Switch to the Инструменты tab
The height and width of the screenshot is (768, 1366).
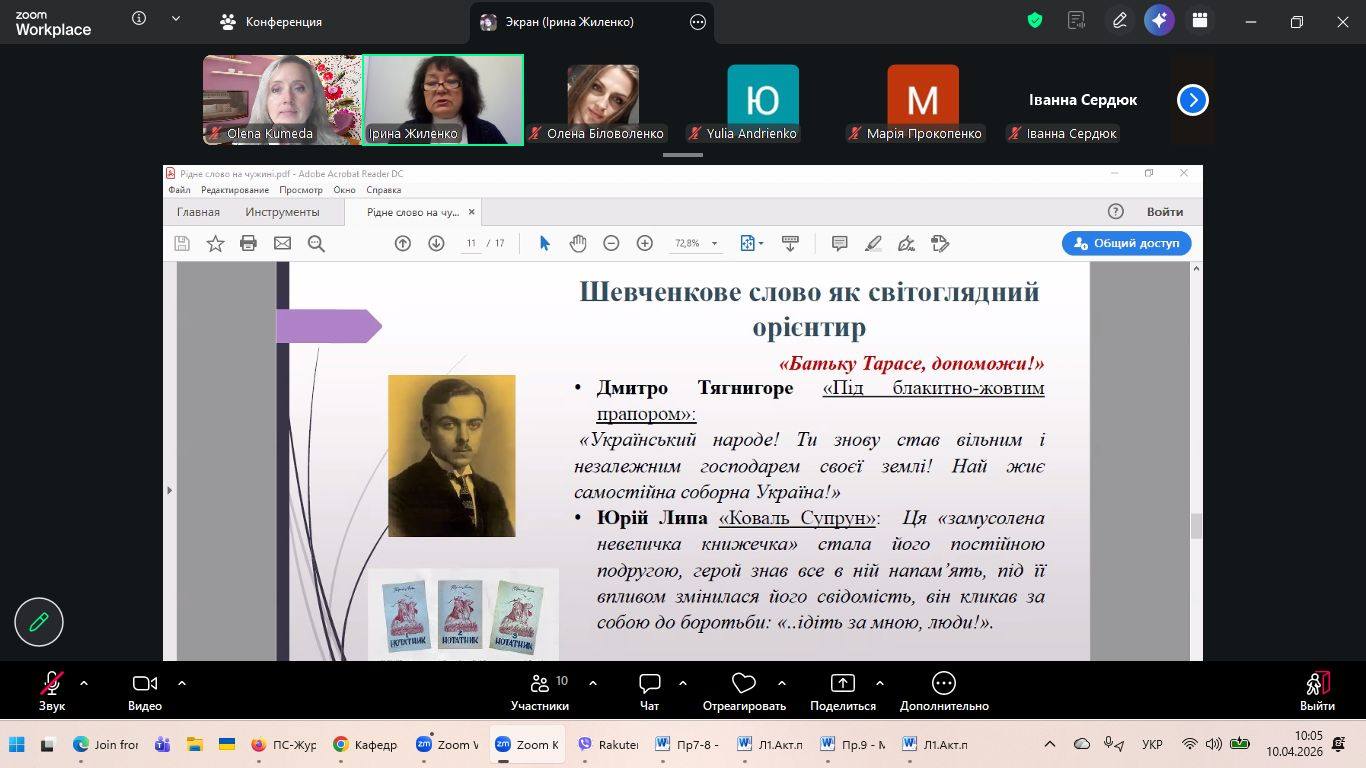click(282, 212)
